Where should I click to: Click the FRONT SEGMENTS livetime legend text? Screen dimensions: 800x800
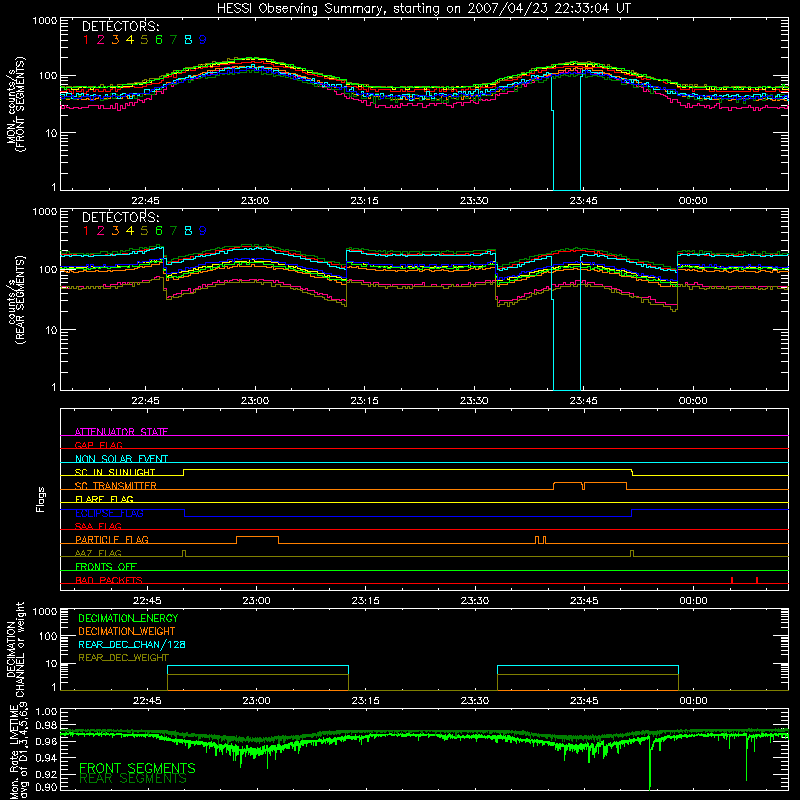coord(137,768)
